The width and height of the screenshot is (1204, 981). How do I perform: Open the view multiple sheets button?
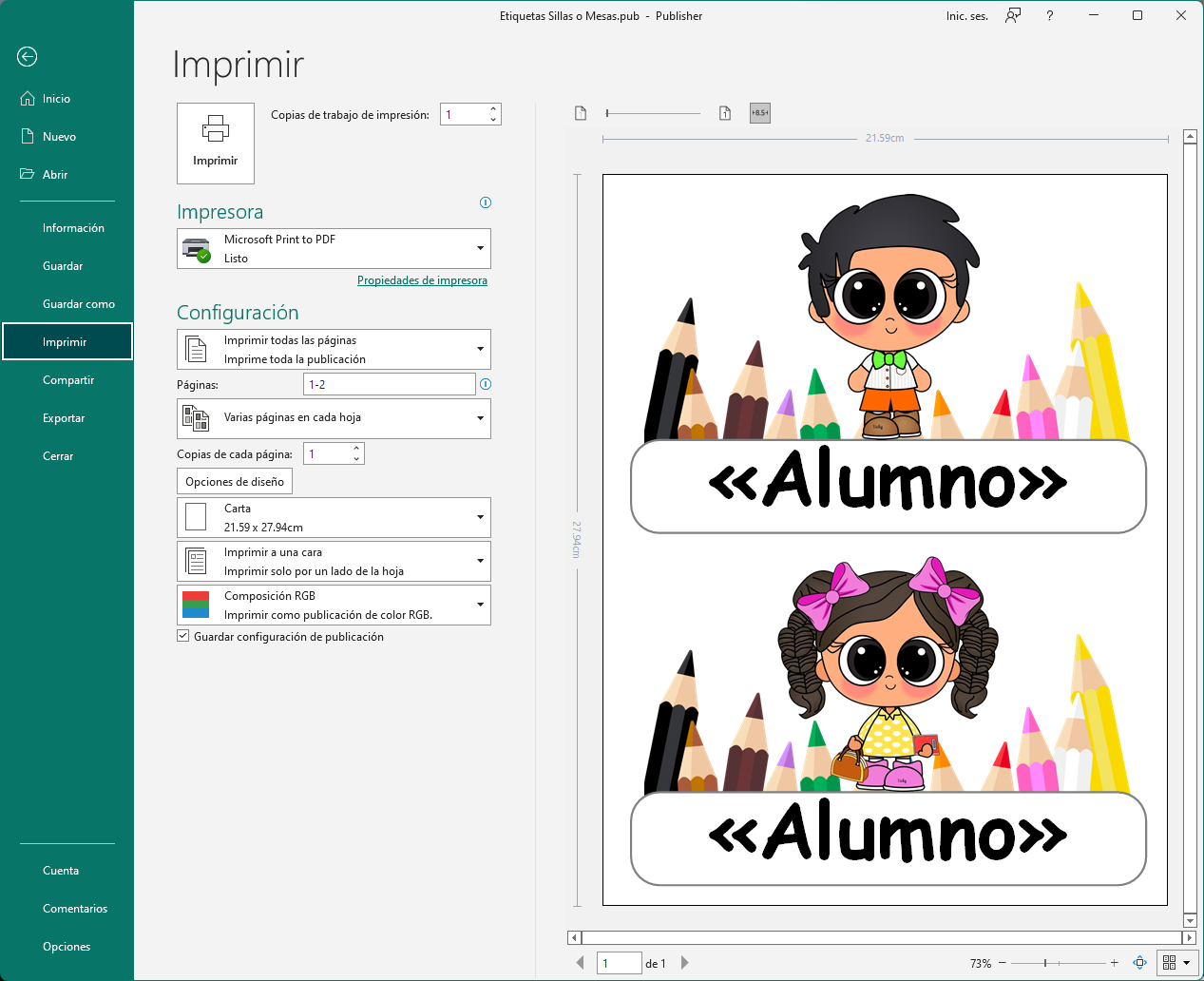coord(1175,963)
